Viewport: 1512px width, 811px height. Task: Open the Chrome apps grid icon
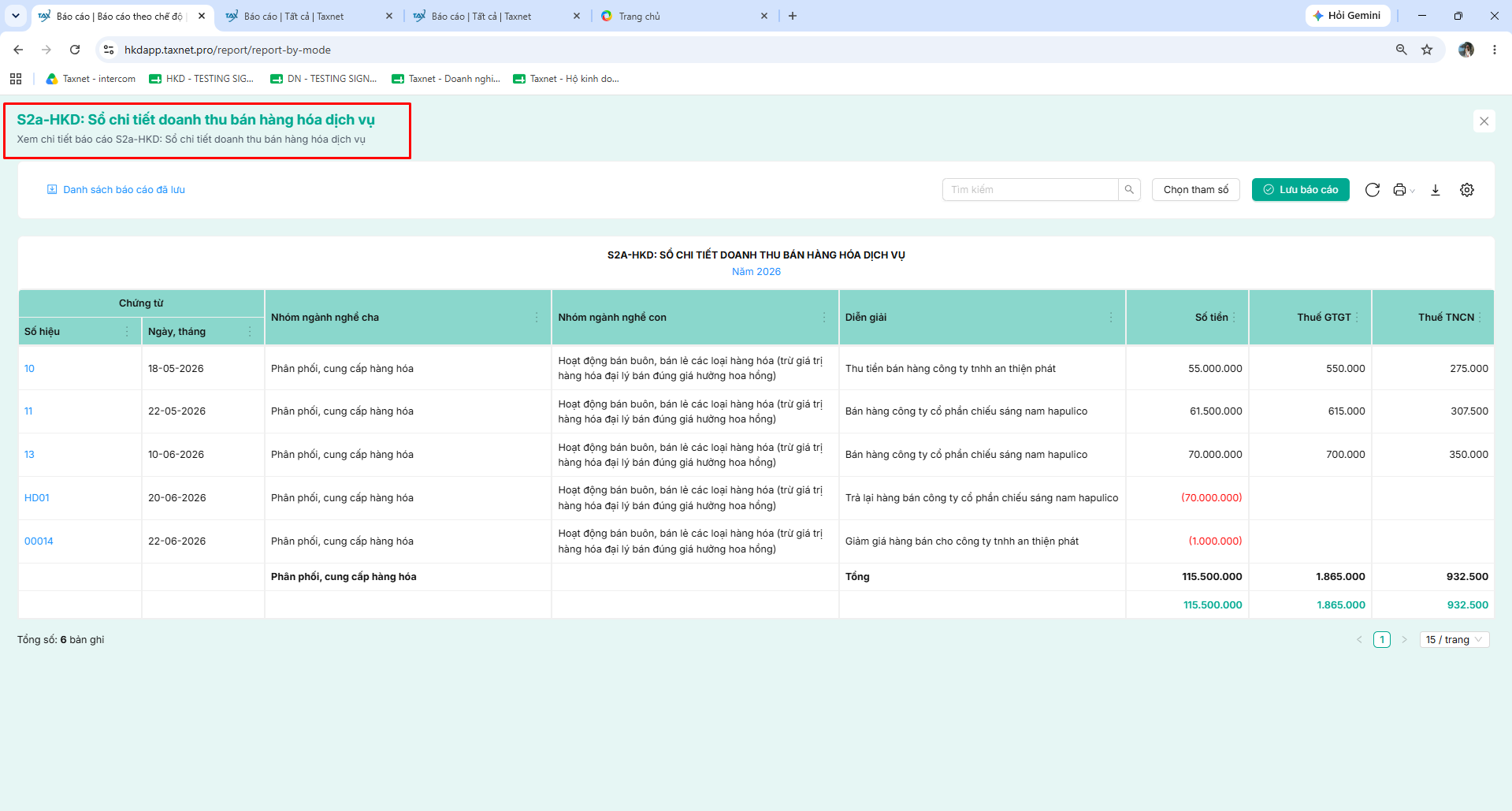point(16,79)
